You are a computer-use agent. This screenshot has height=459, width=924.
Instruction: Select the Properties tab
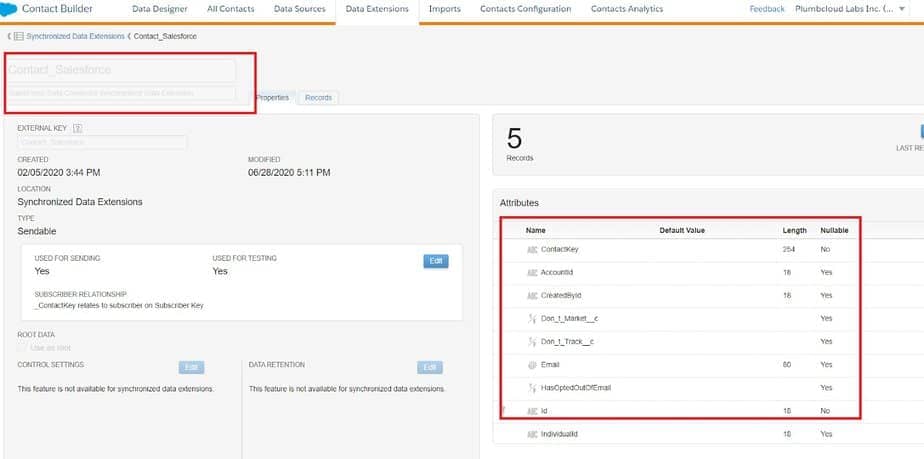pyautogui.click(x=272, y=98)
